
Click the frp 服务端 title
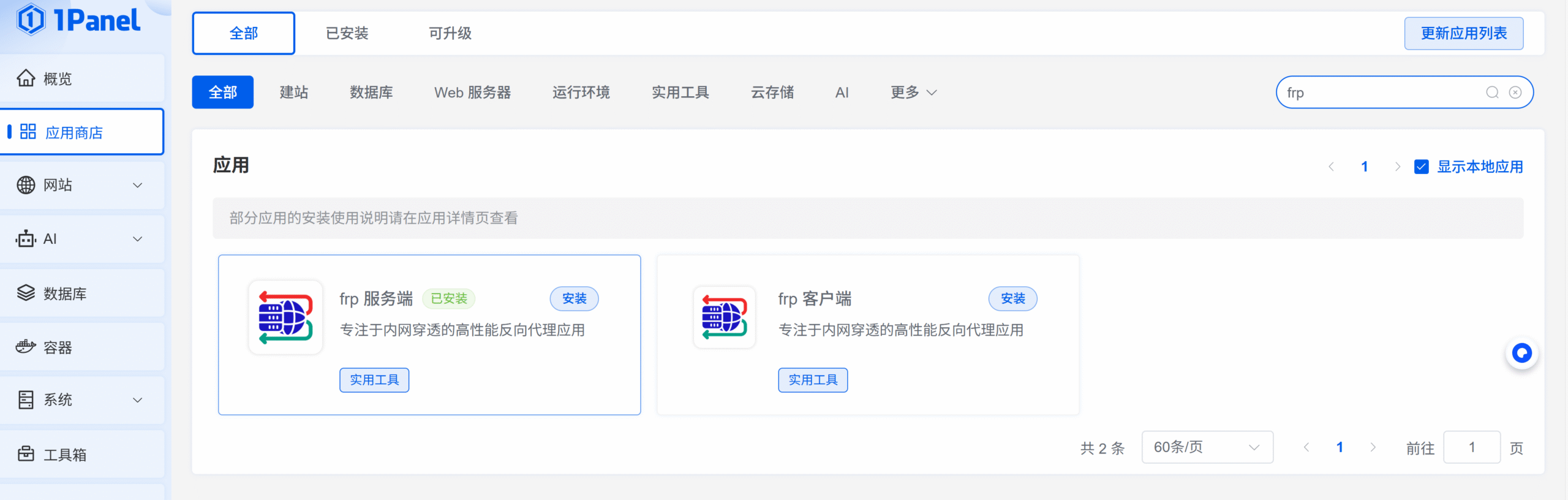coord(376,298)
